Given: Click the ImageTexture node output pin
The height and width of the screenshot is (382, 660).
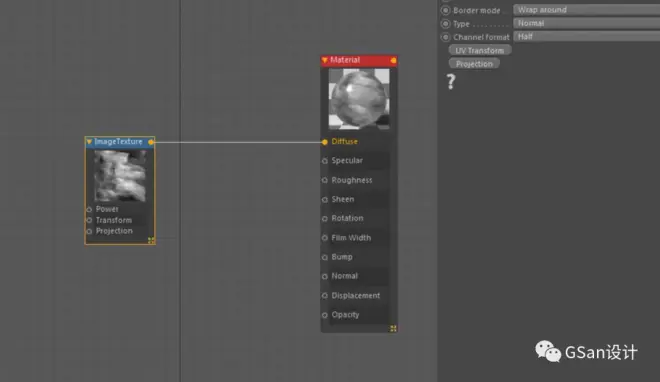Looking at the screenshot, I should pos(151,142).
